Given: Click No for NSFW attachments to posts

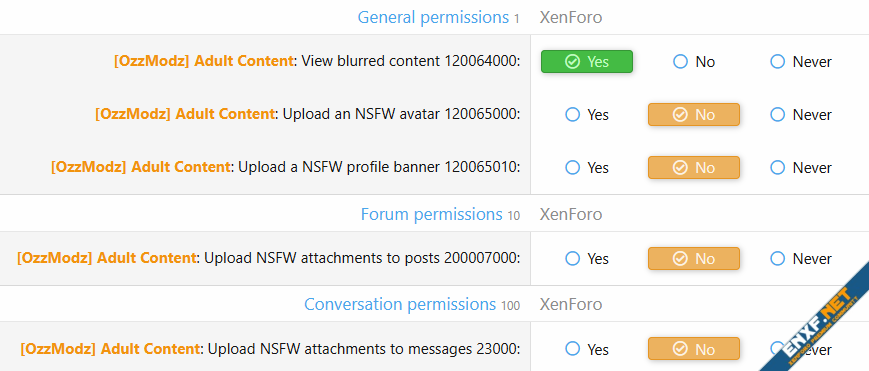Looking at the screenshot, I should coord(694,258).
